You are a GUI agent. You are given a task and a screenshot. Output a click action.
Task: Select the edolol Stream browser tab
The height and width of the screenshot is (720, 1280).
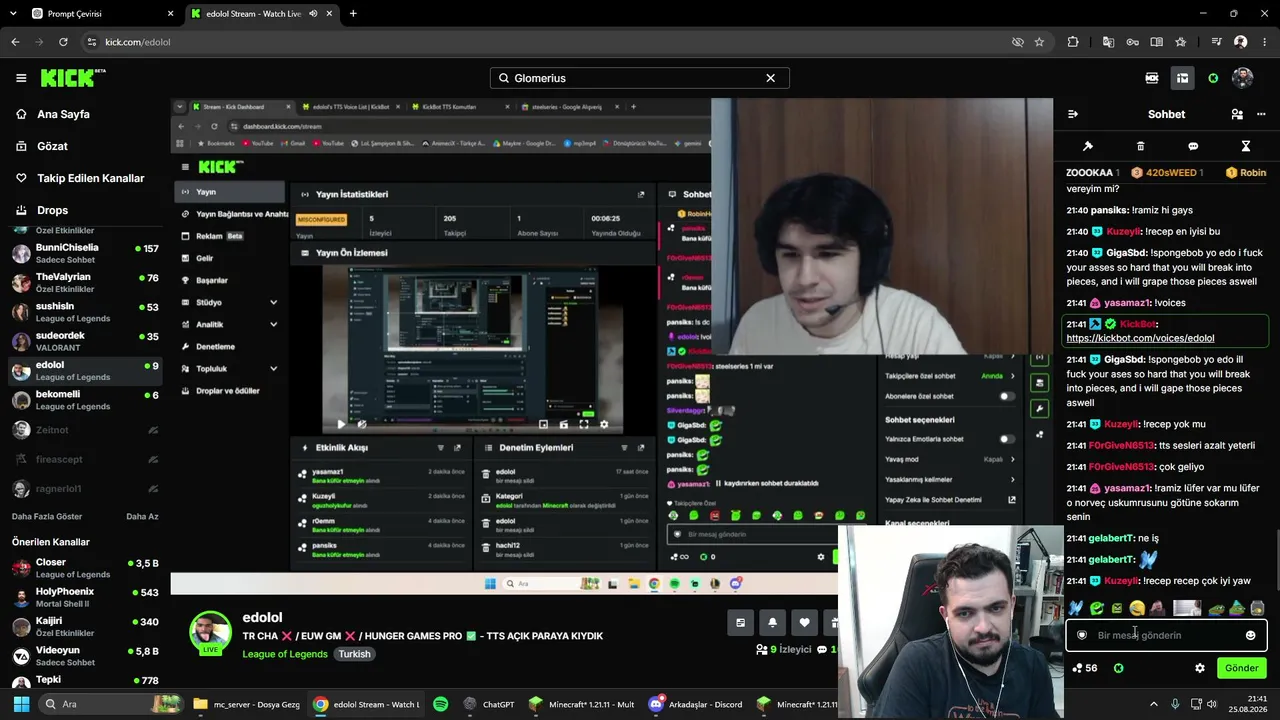click(x=262, y=14)
